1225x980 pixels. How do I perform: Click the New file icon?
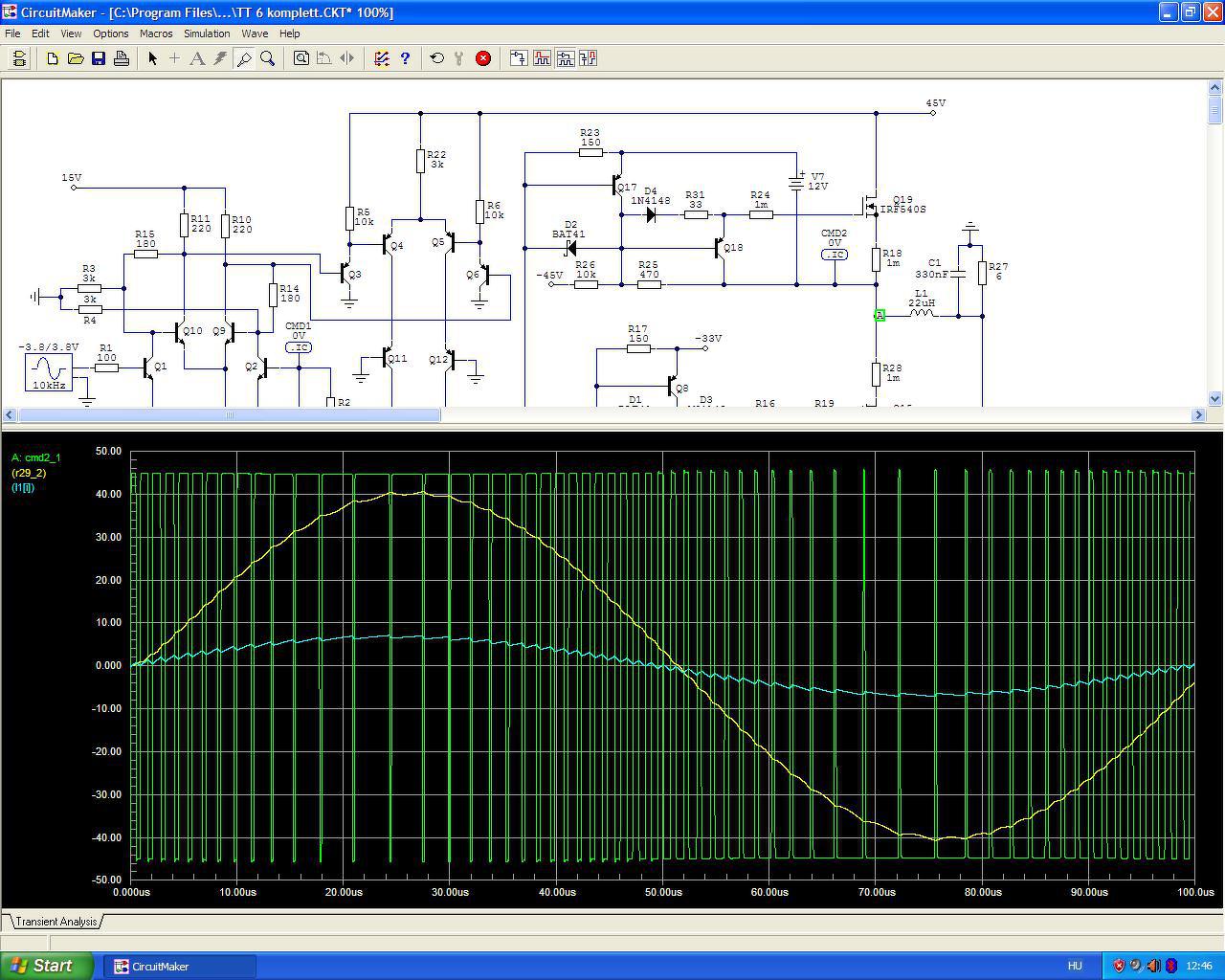(53, 58)
